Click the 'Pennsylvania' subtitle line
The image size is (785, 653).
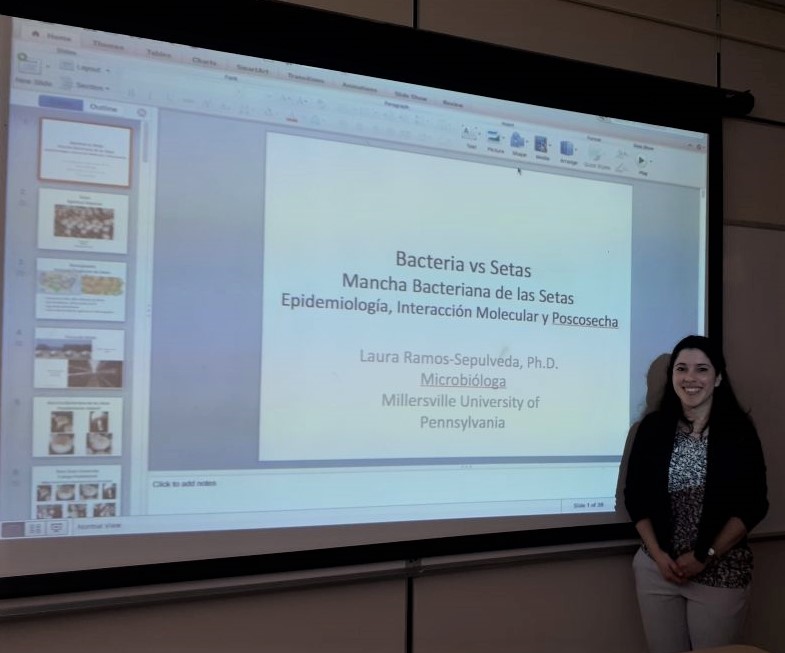462,422
